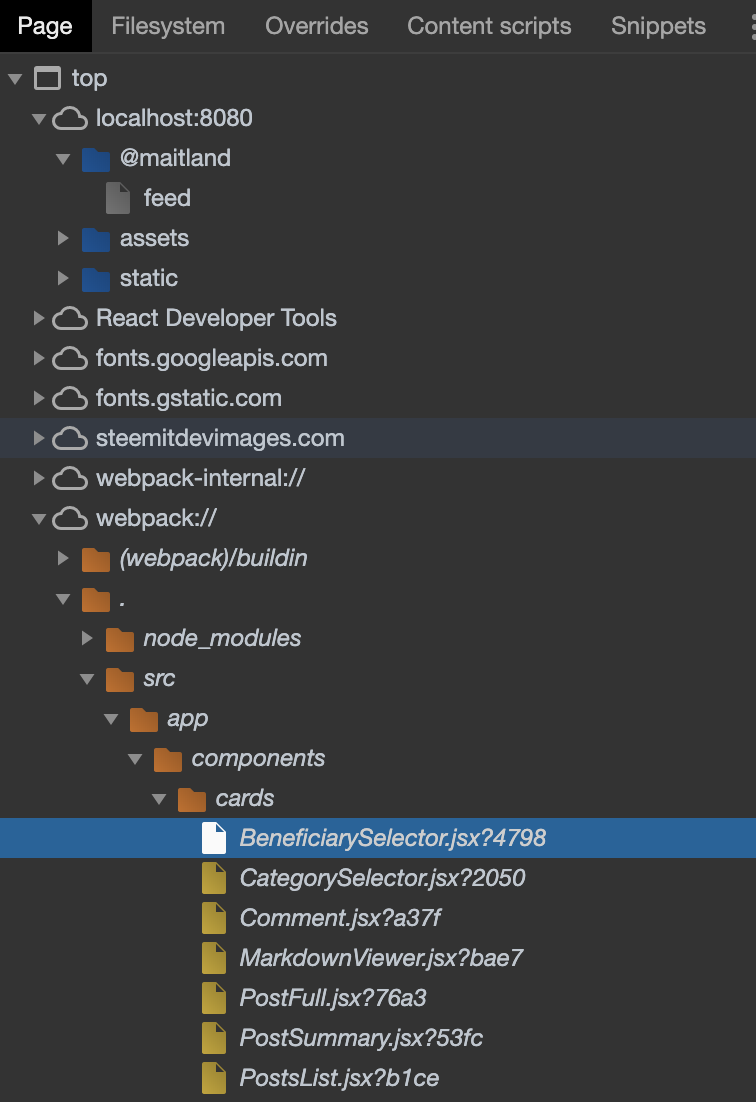This screenshot has width=756, height=1102.
Task: Switch to Content scripts tab
Action: pyautogui.click(x=489, y=26)
